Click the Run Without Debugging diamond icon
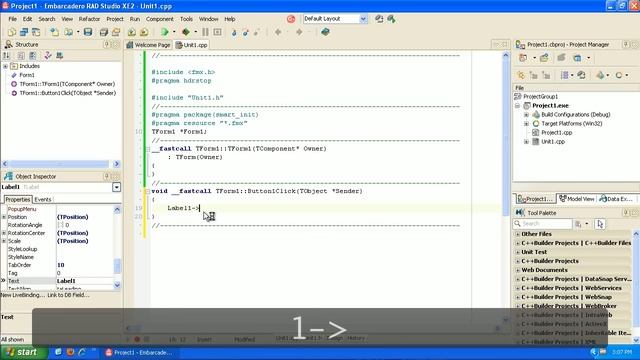Viewport: 640px width, 360px height. point(186,32)
